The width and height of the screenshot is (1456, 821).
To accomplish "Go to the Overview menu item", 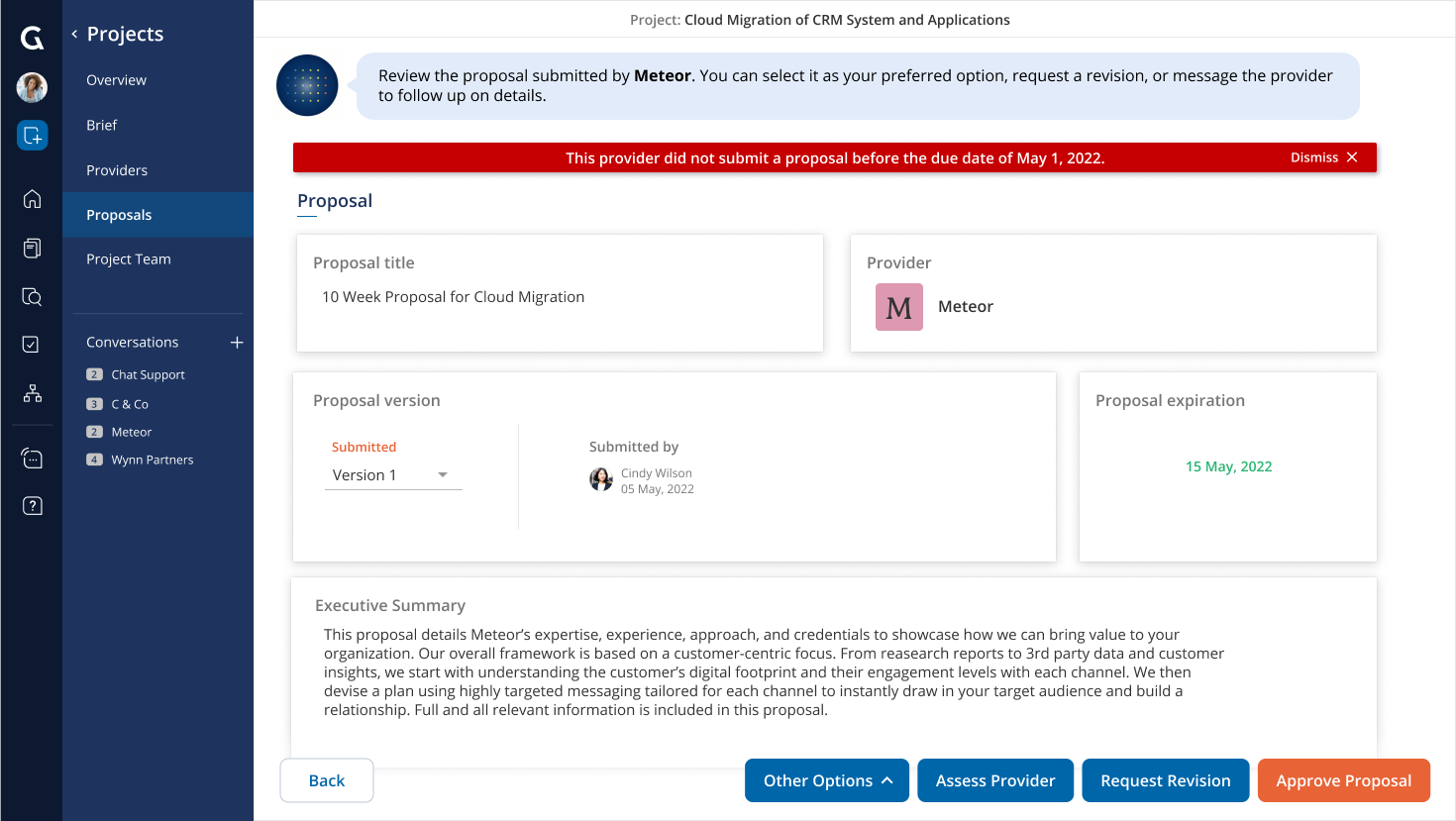I will pos(116,80).
